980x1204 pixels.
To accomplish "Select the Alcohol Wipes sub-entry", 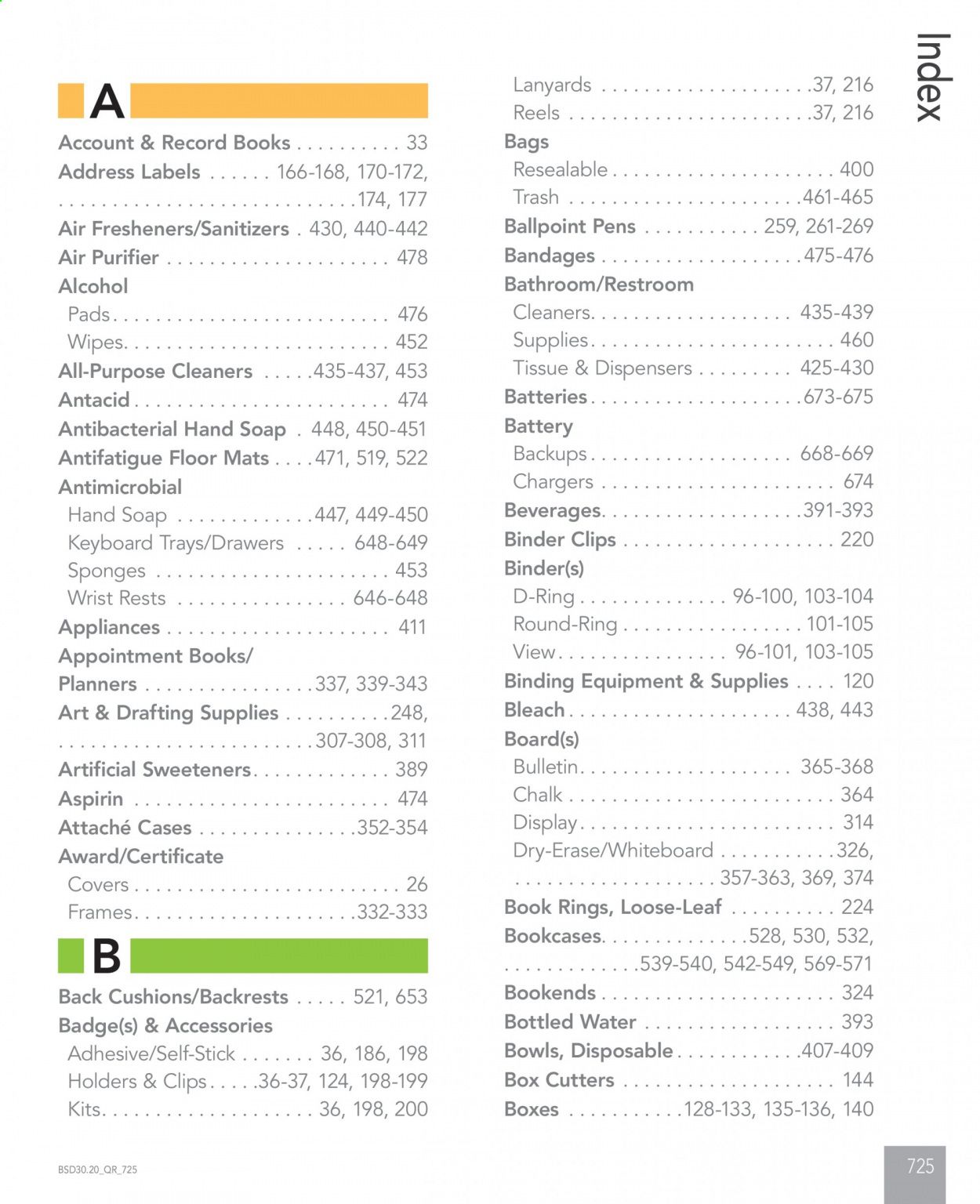I will pyautogui.click(x=248, y=343).
